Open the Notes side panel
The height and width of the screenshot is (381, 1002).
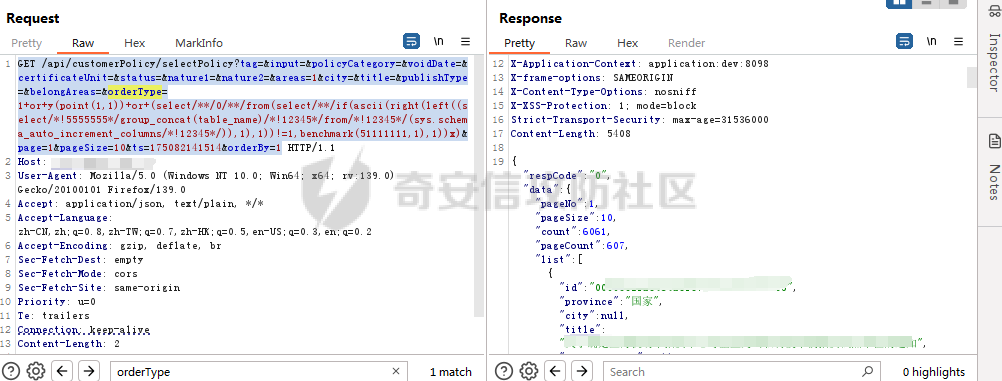tap(994, 166)
